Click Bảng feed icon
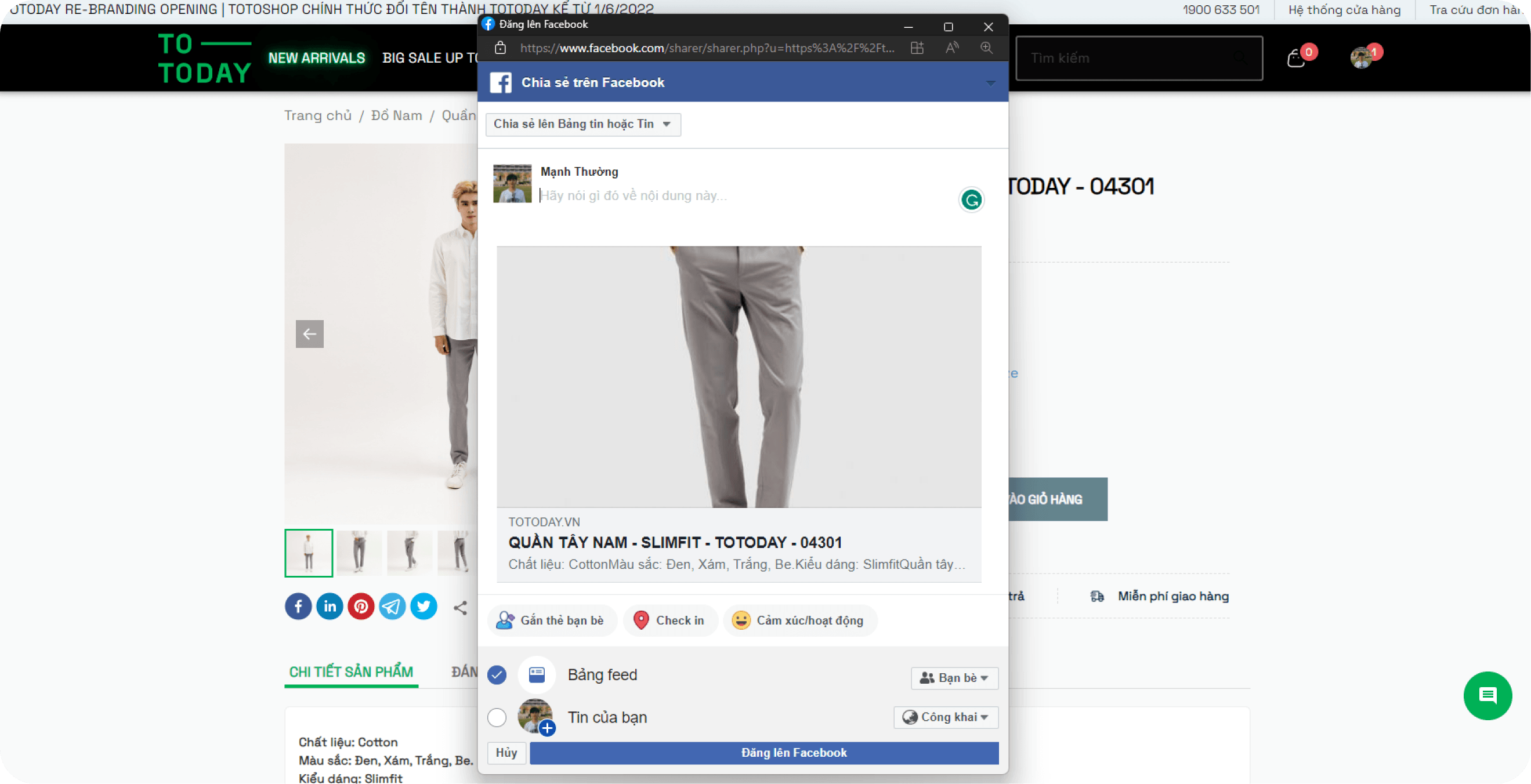Screen dimensions: 1531x784 (x=537, y=675)
